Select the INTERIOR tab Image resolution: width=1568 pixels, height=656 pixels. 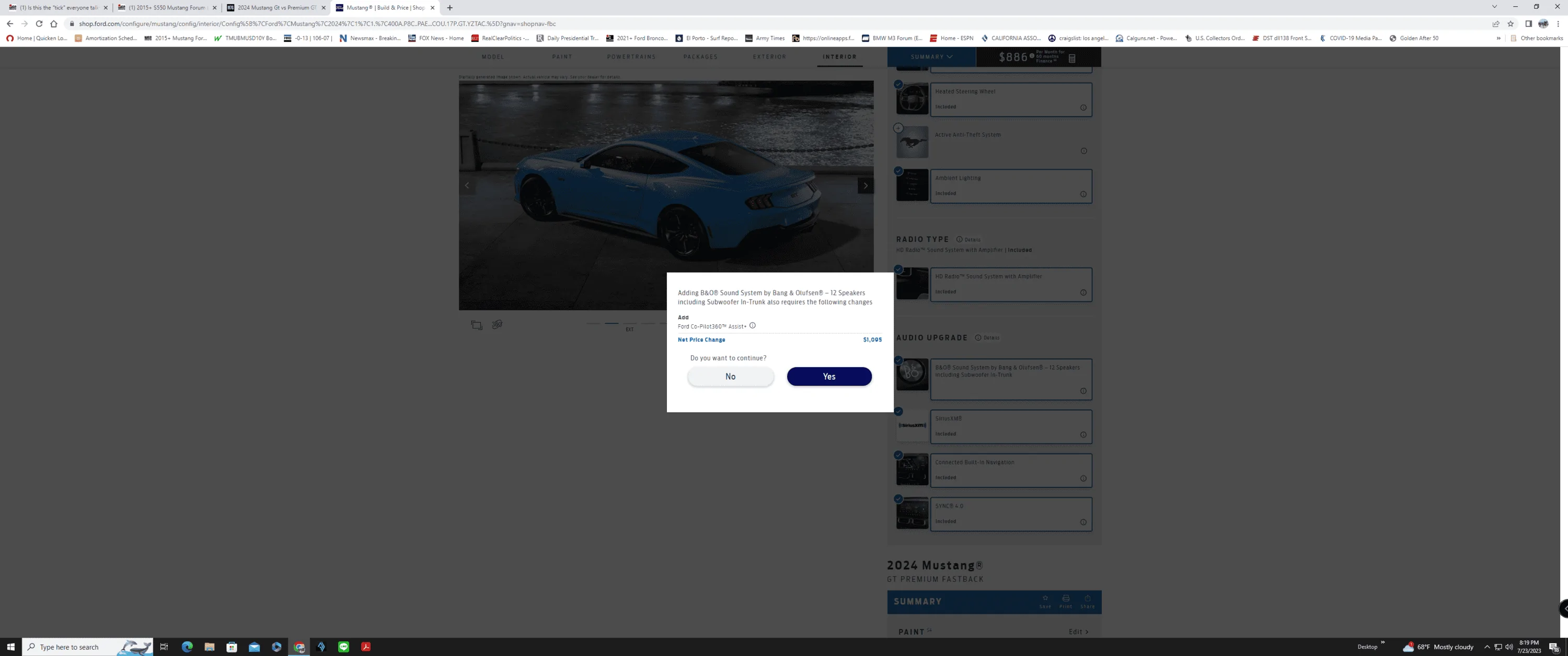point(839,56)
